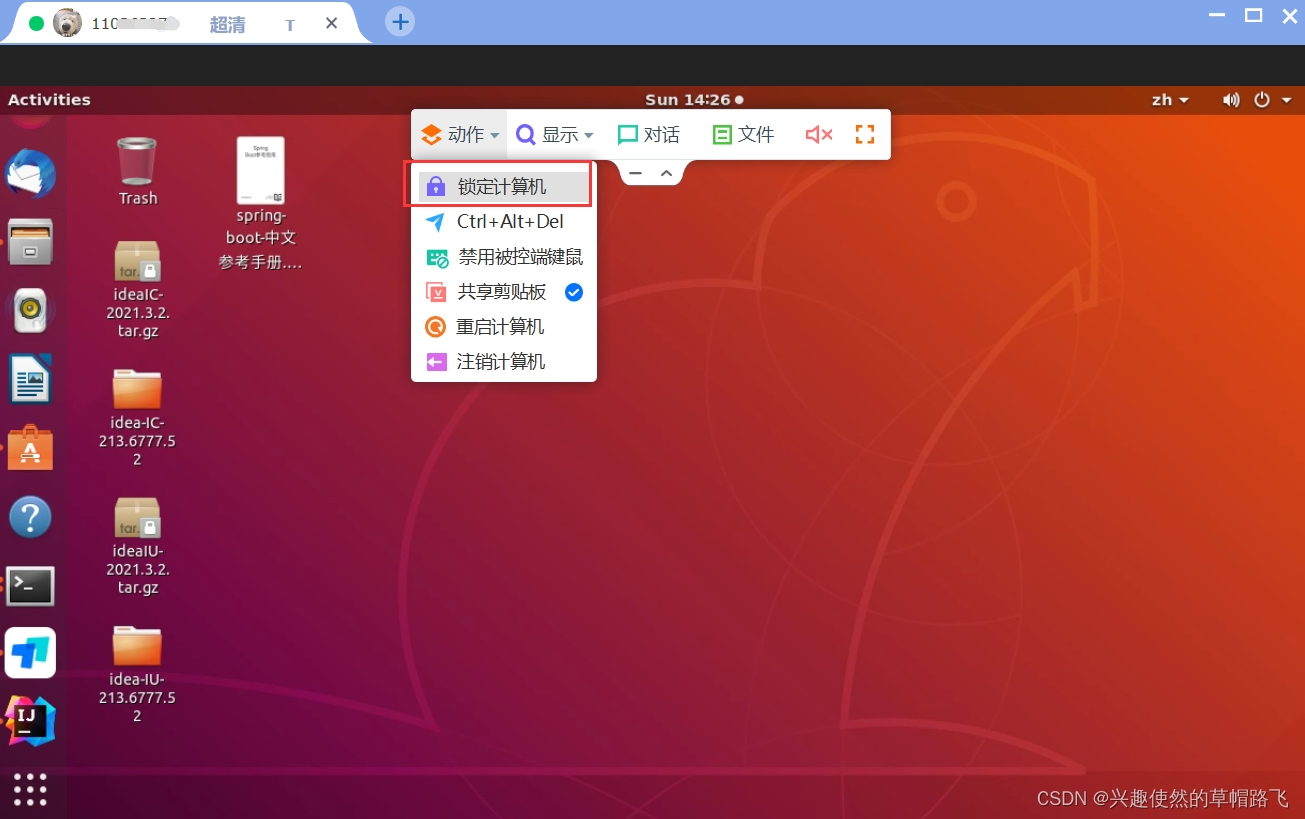Open the 动作 actions dropdown

(x=459, y=134)
